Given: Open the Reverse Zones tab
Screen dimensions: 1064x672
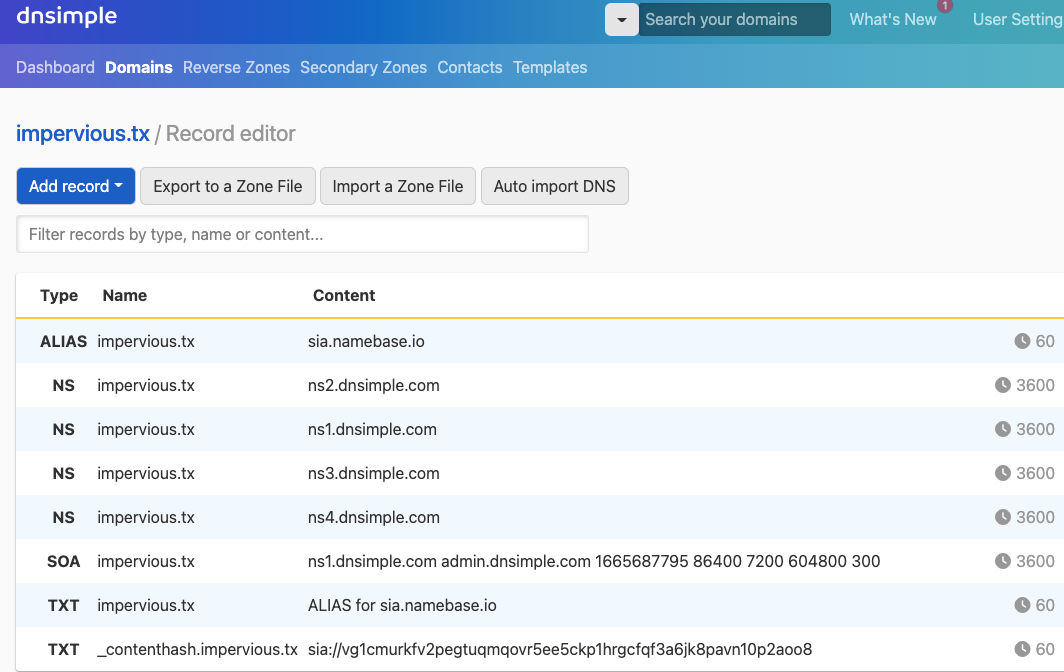Looking at the screenshot, I should point(236,67).
